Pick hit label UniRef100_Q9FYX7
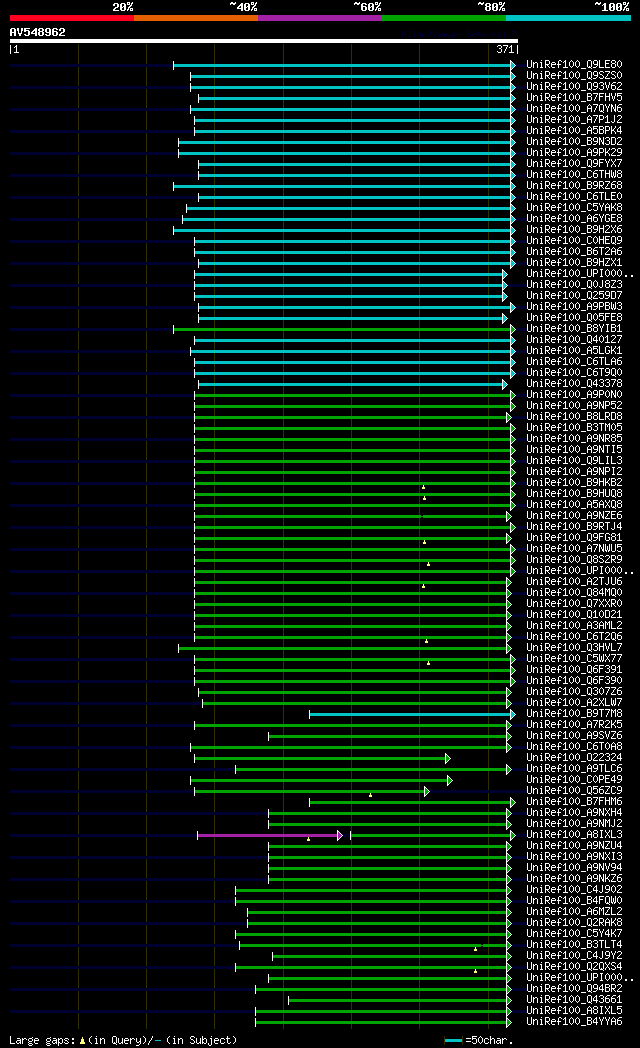Screen dimensions: 640x1048 pyautogui.click(x=574, y=164)
